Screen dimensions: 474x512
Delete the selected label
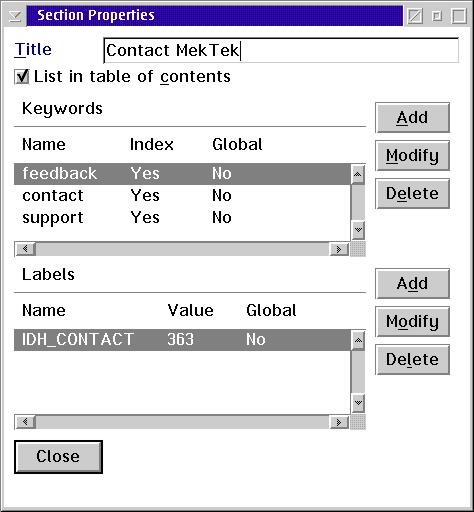[412, 360]
